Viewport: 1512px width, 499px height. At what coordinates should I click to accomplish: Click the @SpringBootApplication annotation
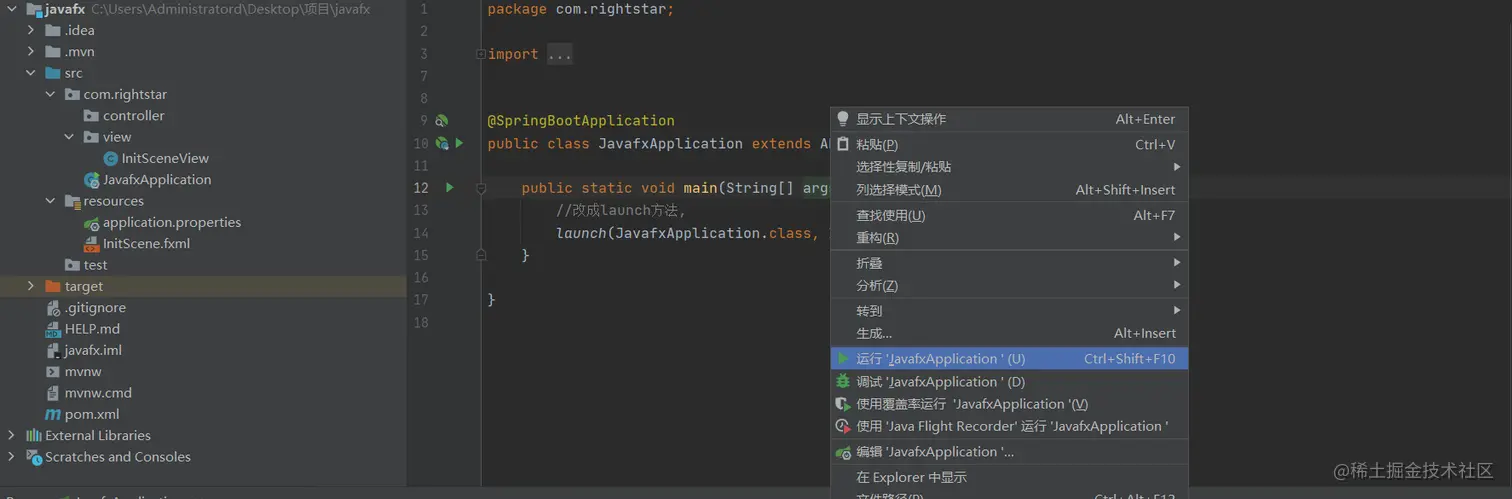pos(581,121)
